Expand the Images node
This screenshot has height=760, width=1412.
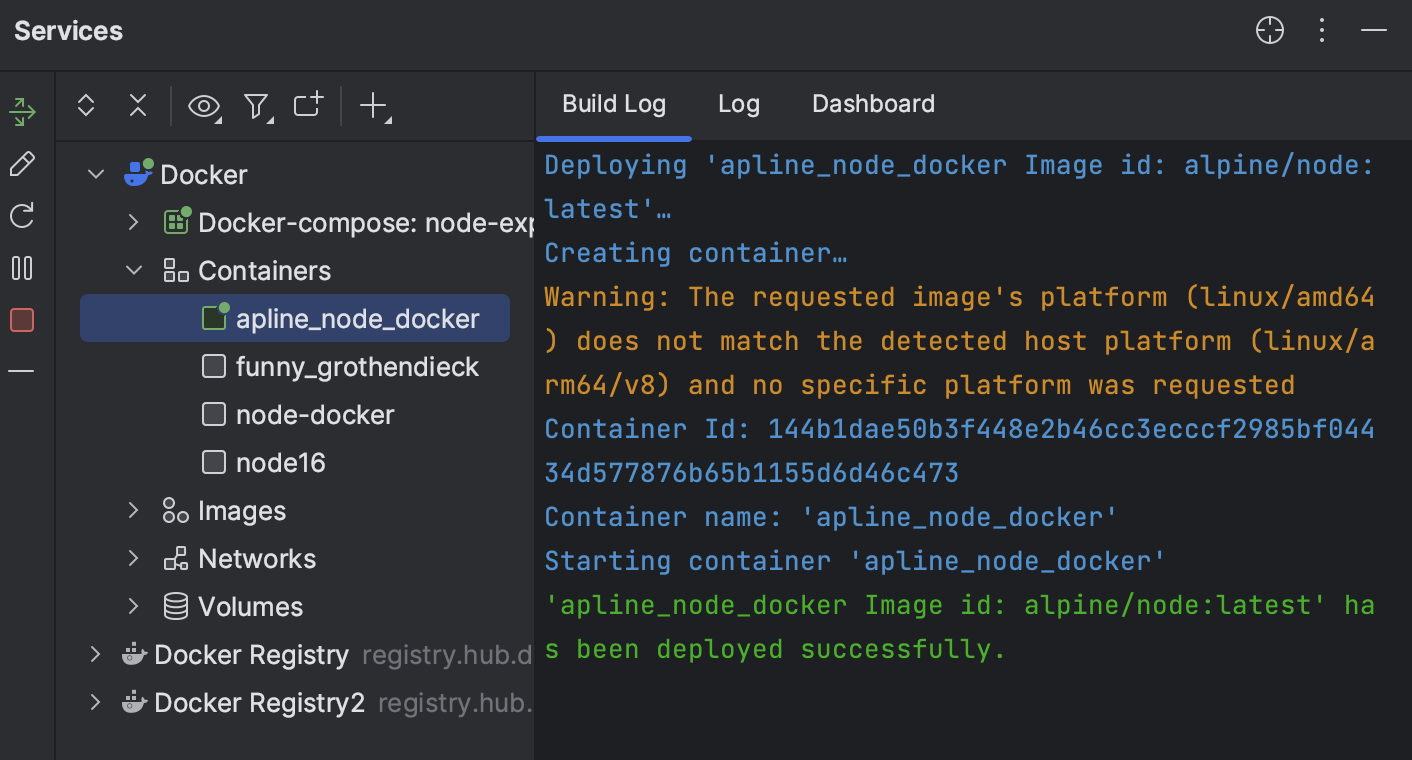133,510
